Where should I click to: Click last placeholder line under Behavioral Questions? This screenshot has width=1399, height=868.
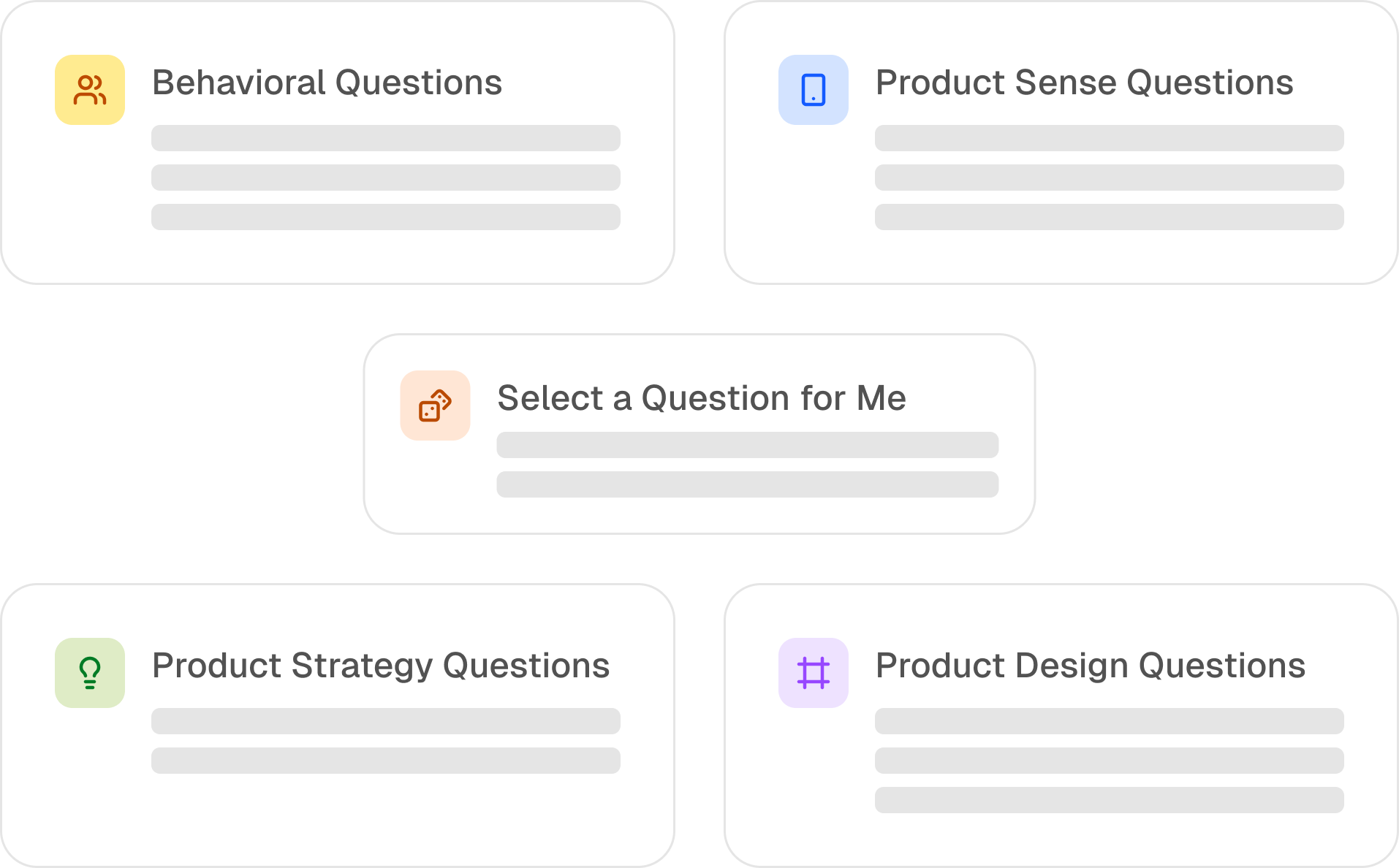coord(385,217)
